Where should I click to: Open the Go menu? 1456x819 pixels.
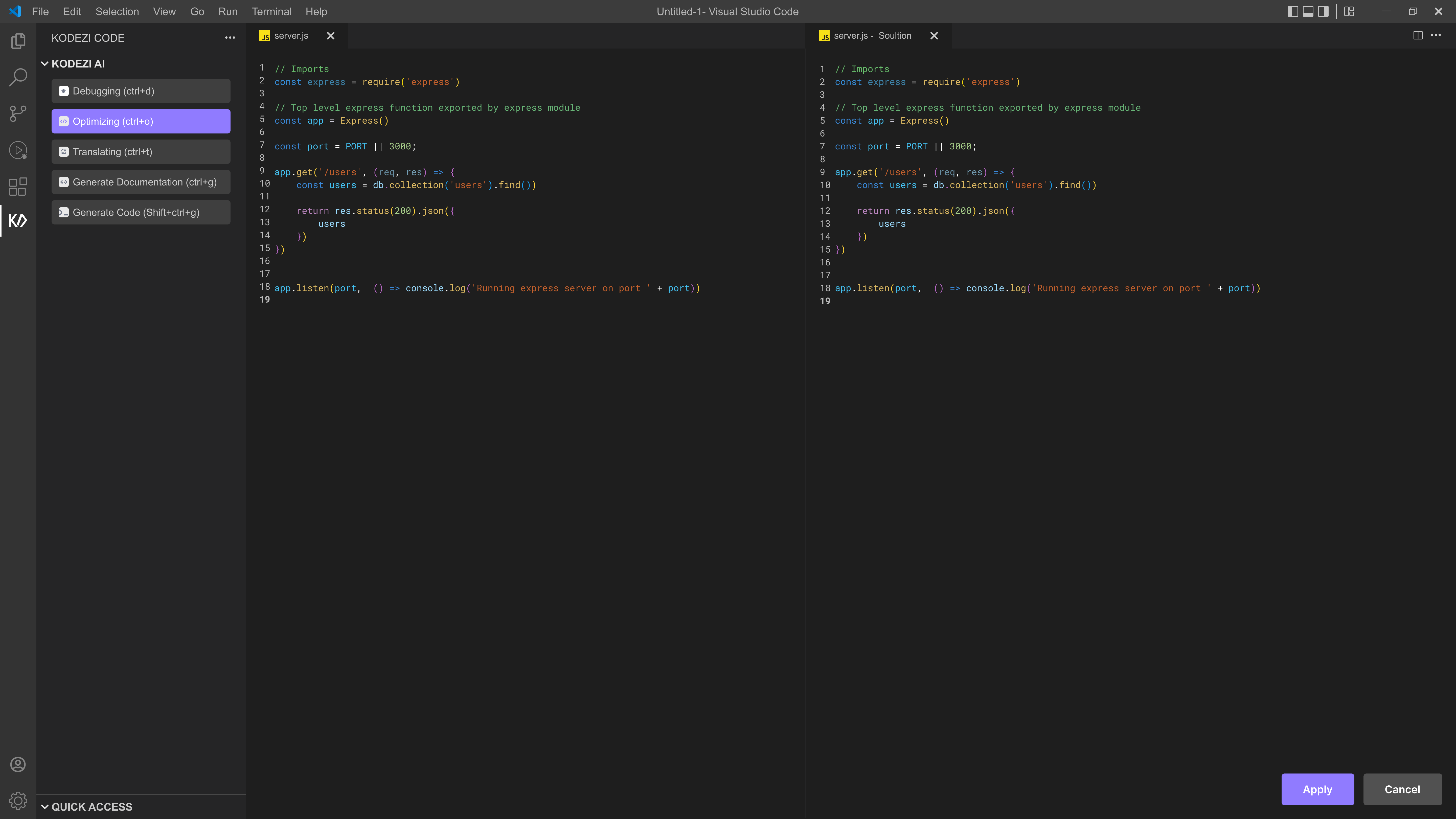197,11
